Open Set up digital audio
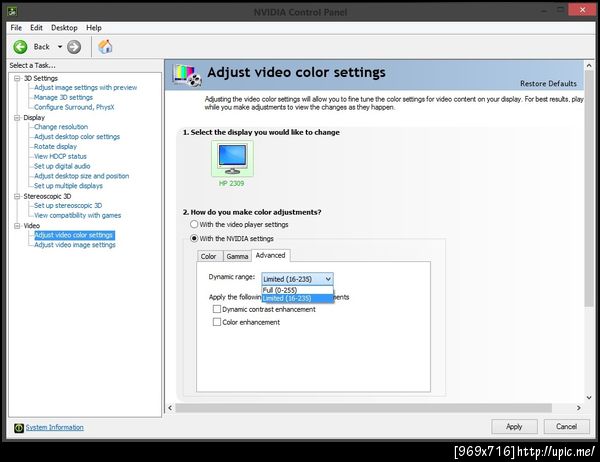600x462 pixels. coord(62,166)
